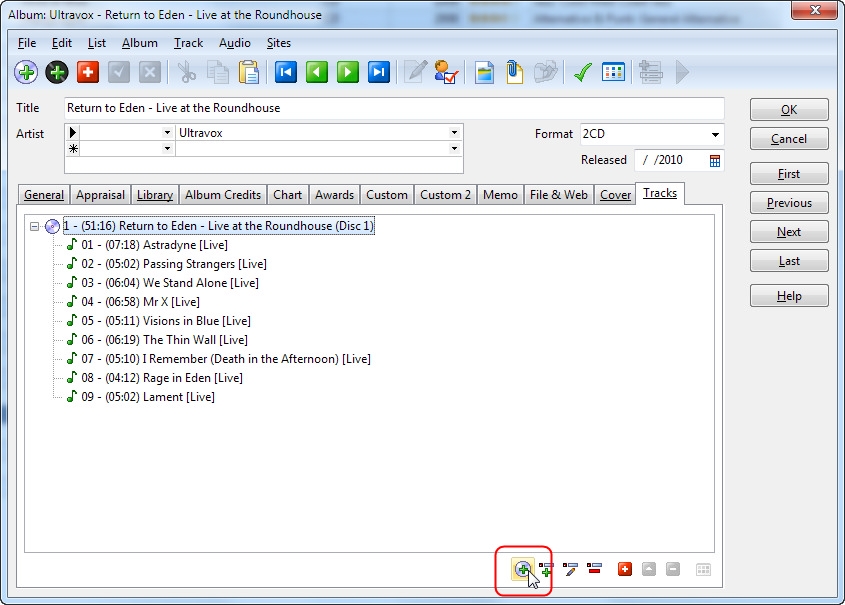Viewport: 845px width, 605px height.
Task: Select track 04 Mr X [Live]
Action: 140,302
